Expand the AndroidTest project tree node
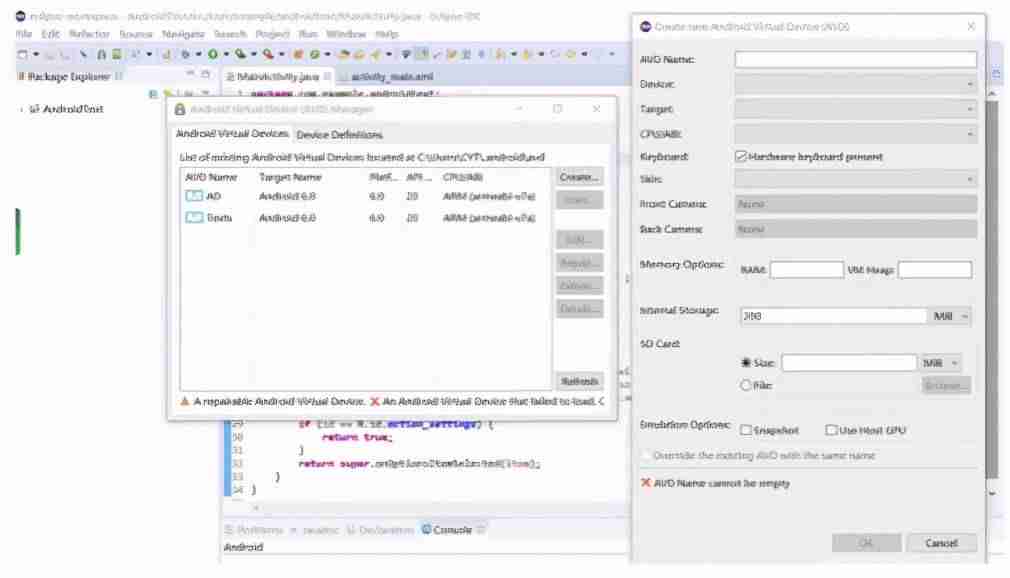This screenshot has height=578, width=1010. (x=21, y=110)
